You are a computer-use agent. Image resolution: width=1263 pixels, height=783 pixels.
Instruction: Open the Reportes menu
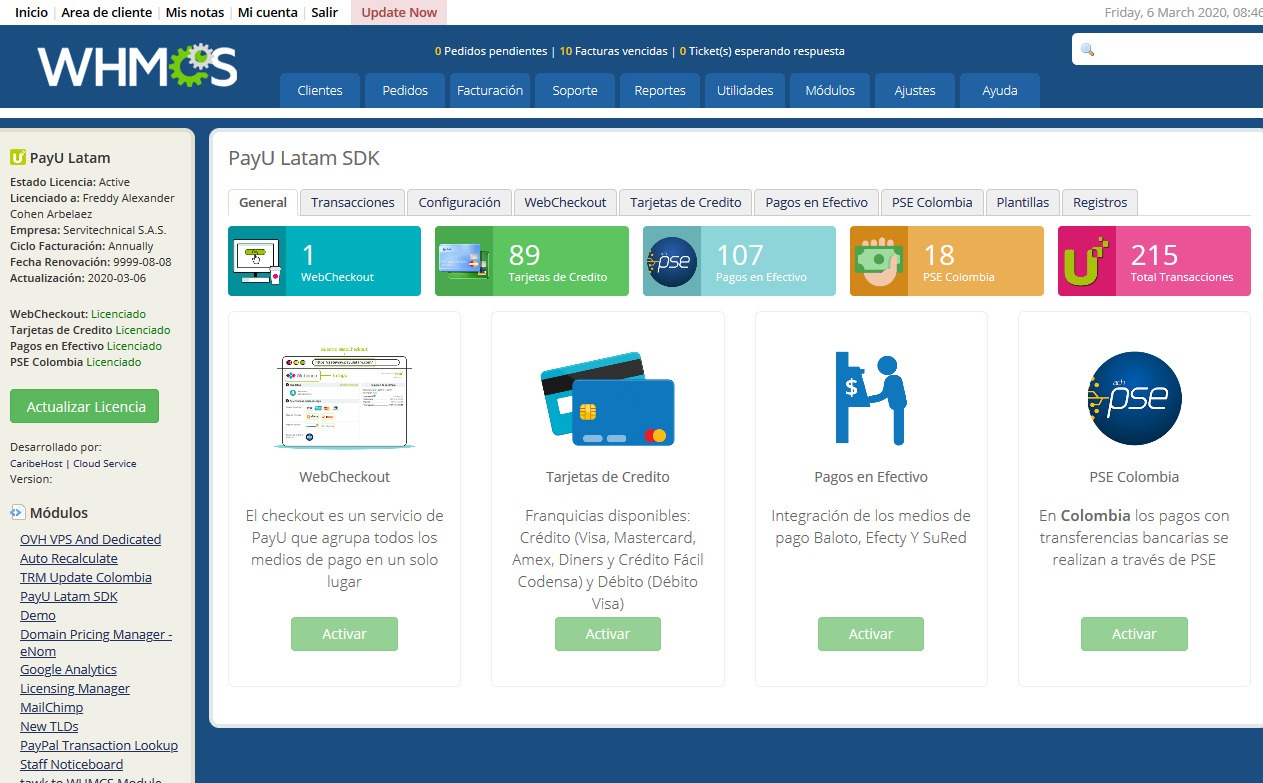click(660, 90)
